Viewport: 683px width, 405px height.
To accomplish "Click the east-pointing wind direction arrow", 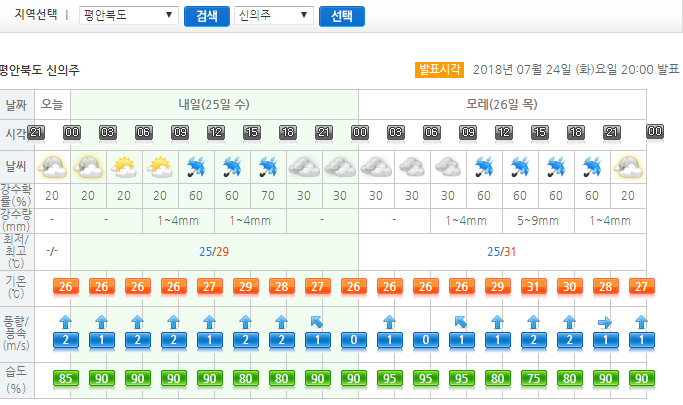I will tap(604, 322).
